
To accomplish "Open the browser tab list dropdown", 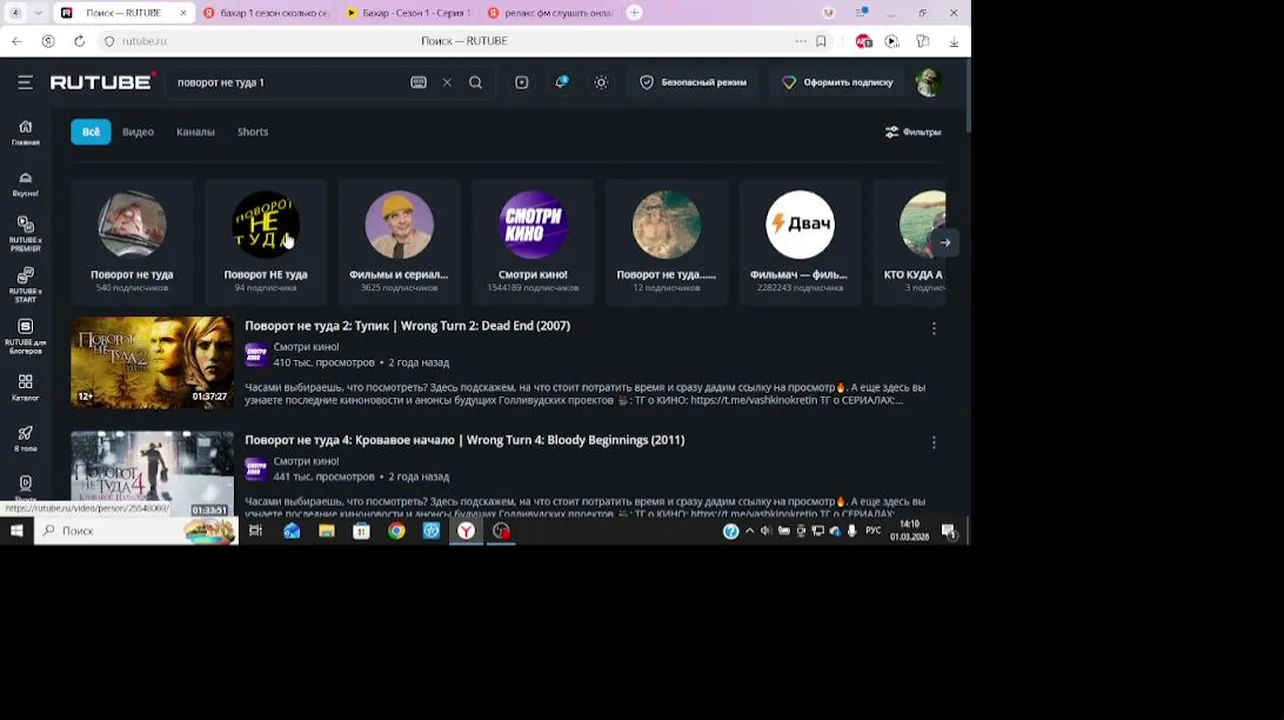I will 38,13.
